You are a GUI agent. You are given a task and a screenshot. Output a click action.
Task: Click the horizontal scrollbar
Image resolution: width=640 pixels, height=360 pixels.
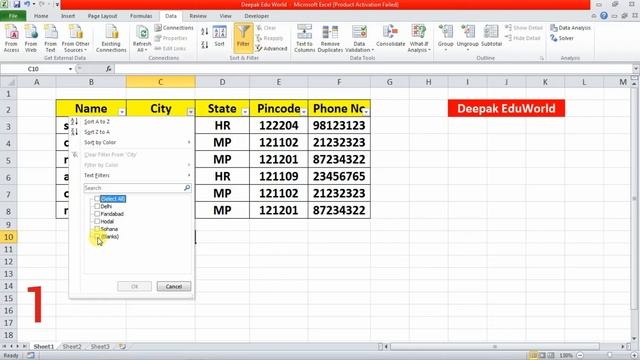click(495, 347)
